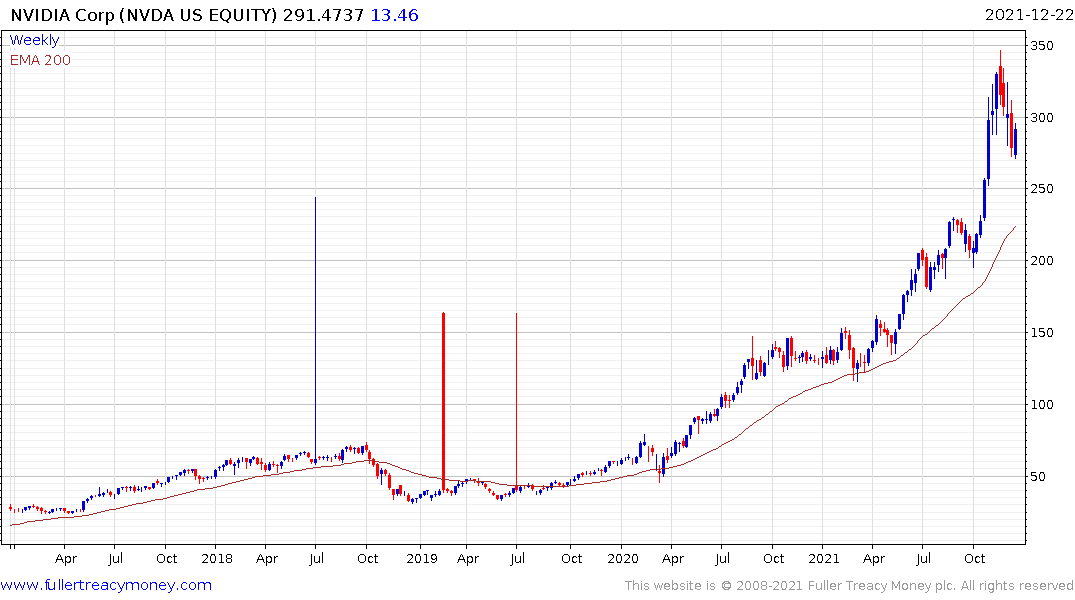Click the price change value 13.46

pyautogui.click(x=394, y=15)
